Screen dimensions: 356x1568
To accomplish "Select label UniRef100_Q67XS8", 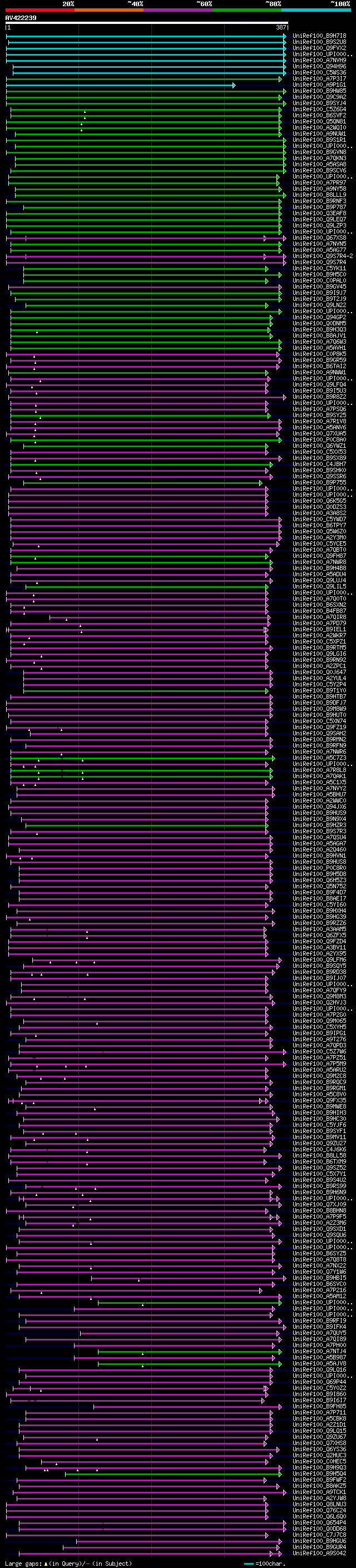I will click(x=319, y=238).
